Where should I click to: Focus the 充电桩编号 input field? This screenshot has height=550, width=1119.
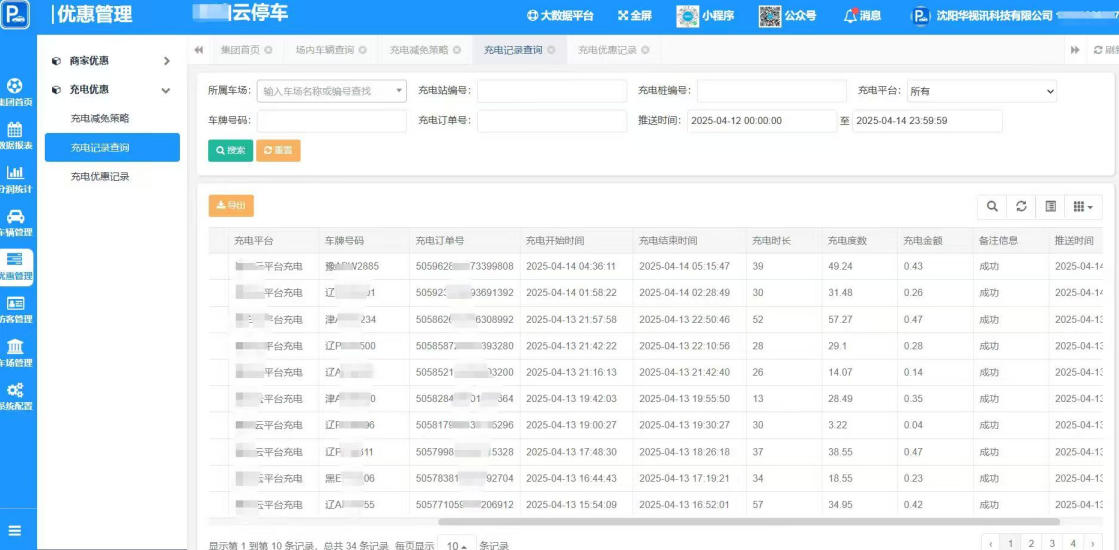click(x=771, y=91)
